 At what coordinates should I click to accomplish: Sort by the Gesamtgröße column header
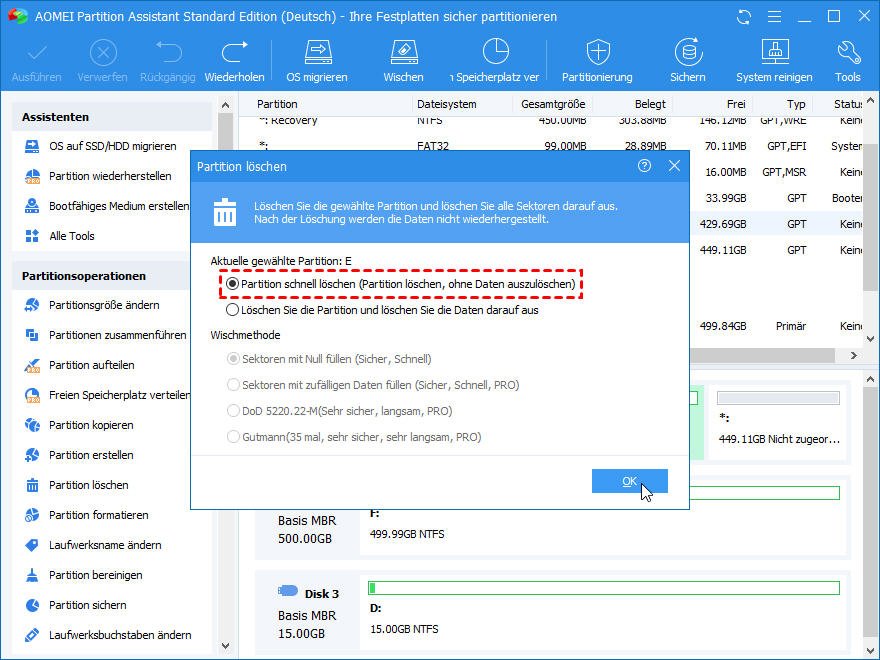coord(553,104)
